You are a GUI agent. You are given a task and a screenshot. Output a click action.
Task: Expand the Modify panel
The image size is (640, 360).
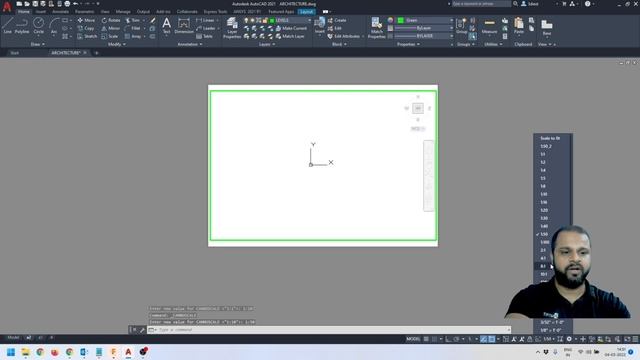coord(116,44)
